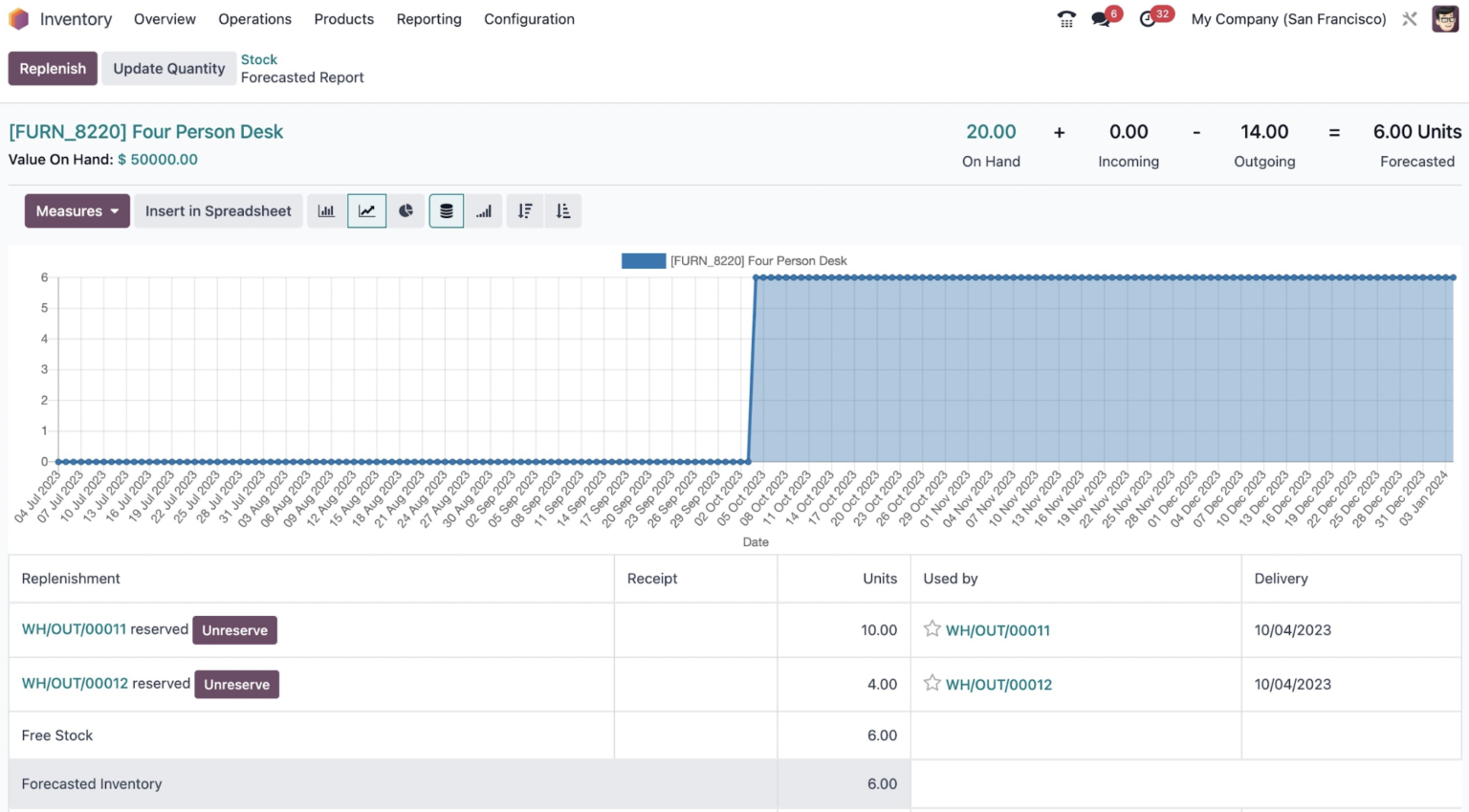This screenshot has width=1469, height=812.
Task: Open the phone dialer icon
Action: pyautogui.click(x=1066, y=18)
